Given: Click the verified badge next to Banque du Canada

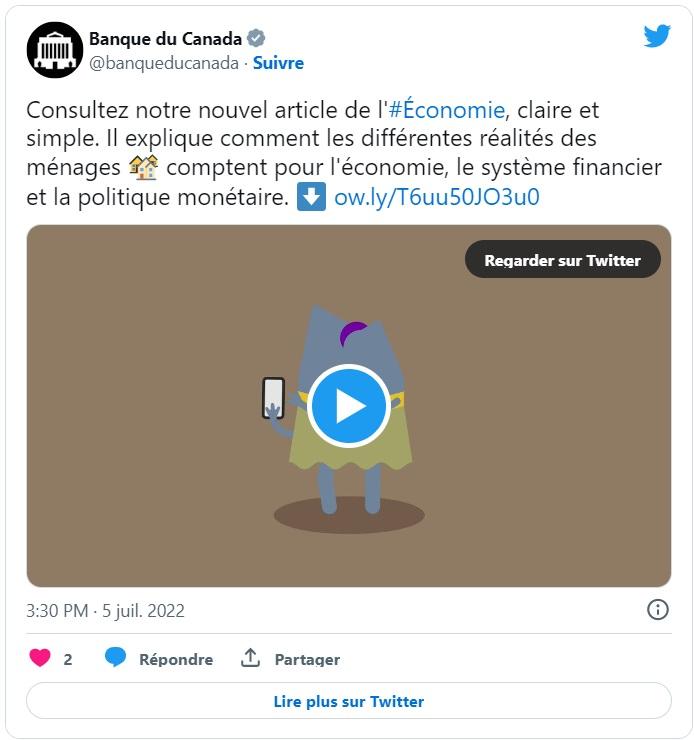Looking at the screenshot, I should tap(256, 38).
